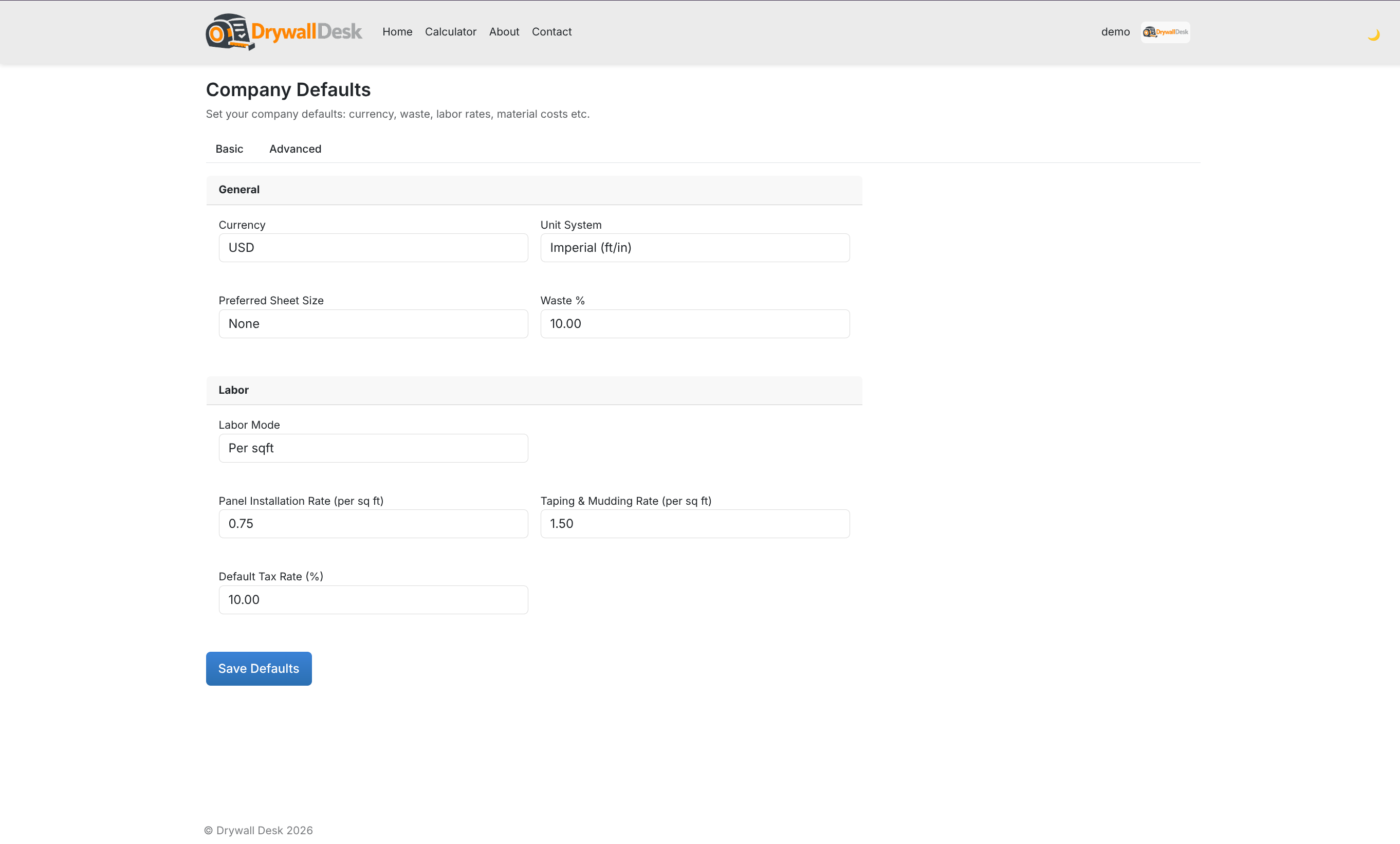Click the Unit System label
The height and width of the screenshot is (844, 1400).
tap(570, 225)
